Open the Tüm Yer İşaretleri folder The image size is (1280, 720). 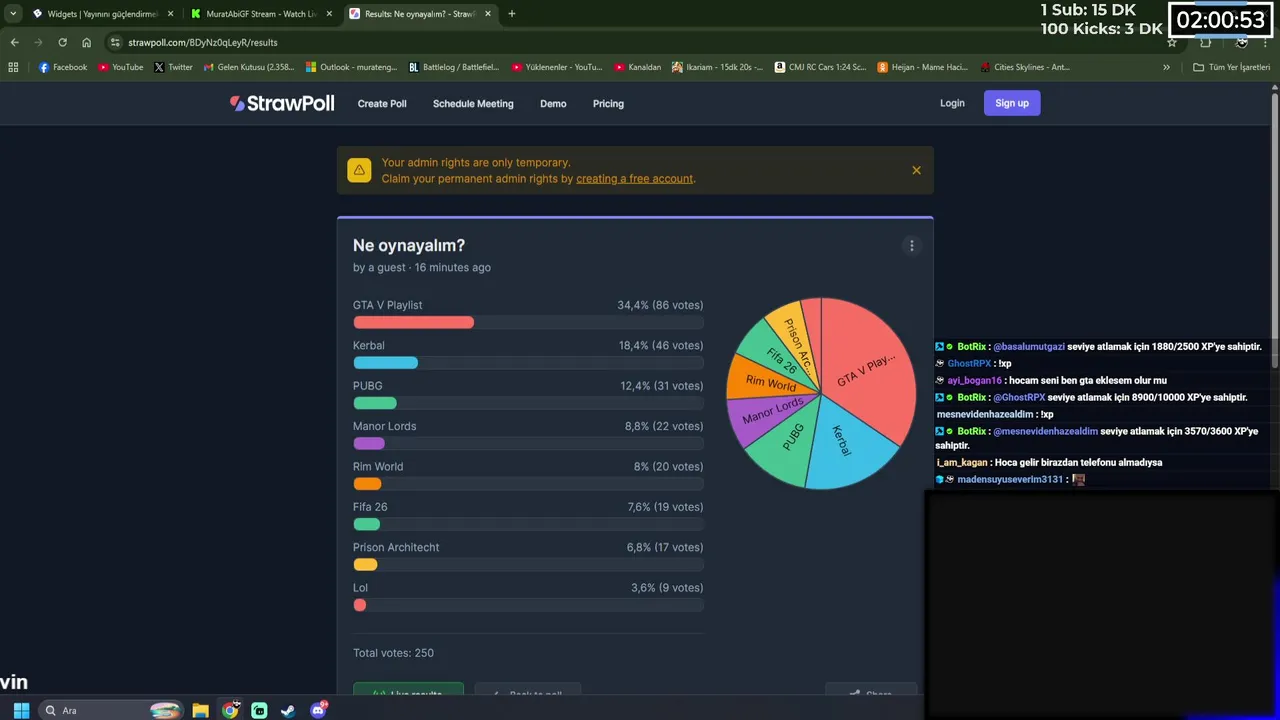(1231, 67)
